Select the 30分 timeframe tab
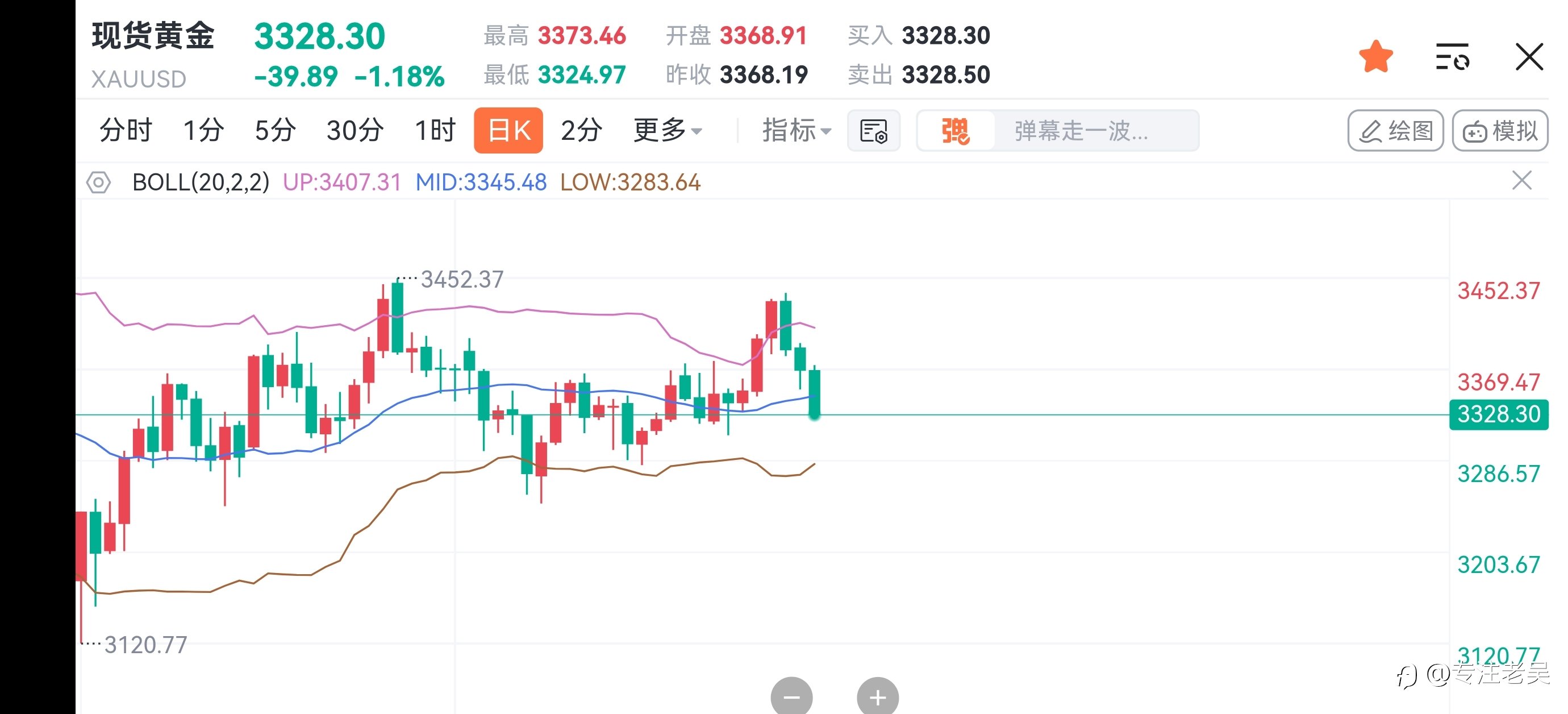Image resolution: width=1568 pixels, height=714 pixels. pos(355,130)
